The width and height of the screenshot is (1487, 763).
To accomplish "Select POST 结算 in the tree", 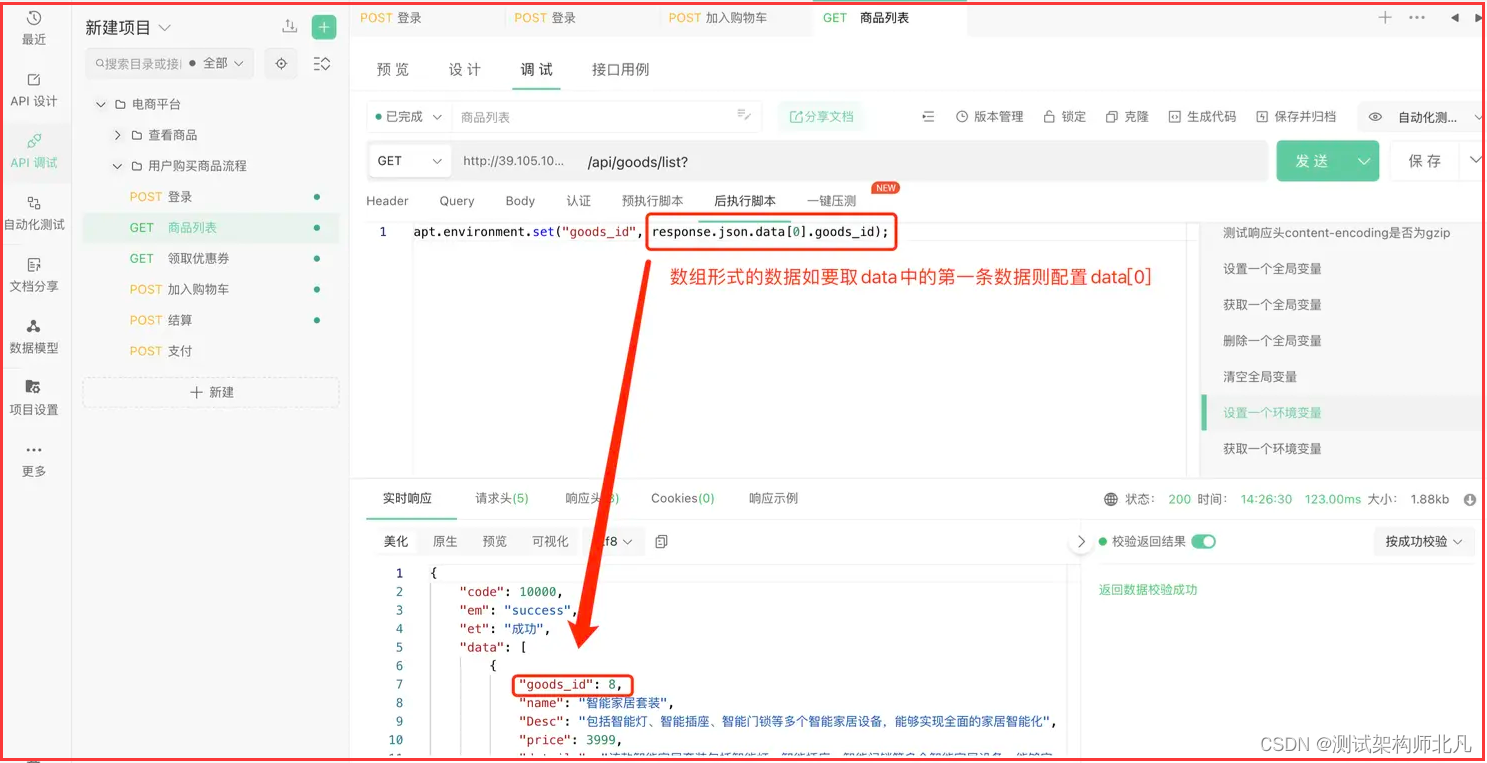I will (x=211, y=320).
